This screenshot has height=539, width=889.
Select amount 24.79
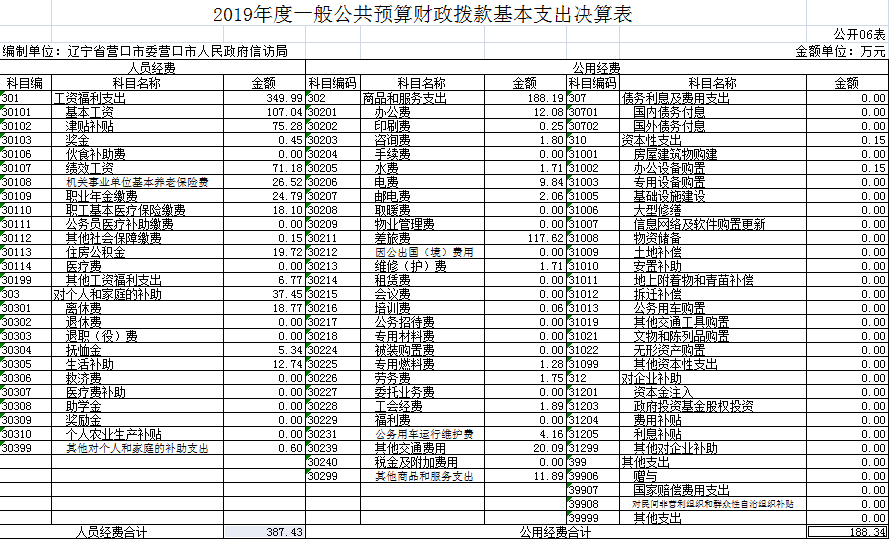[x=265, y=196]
